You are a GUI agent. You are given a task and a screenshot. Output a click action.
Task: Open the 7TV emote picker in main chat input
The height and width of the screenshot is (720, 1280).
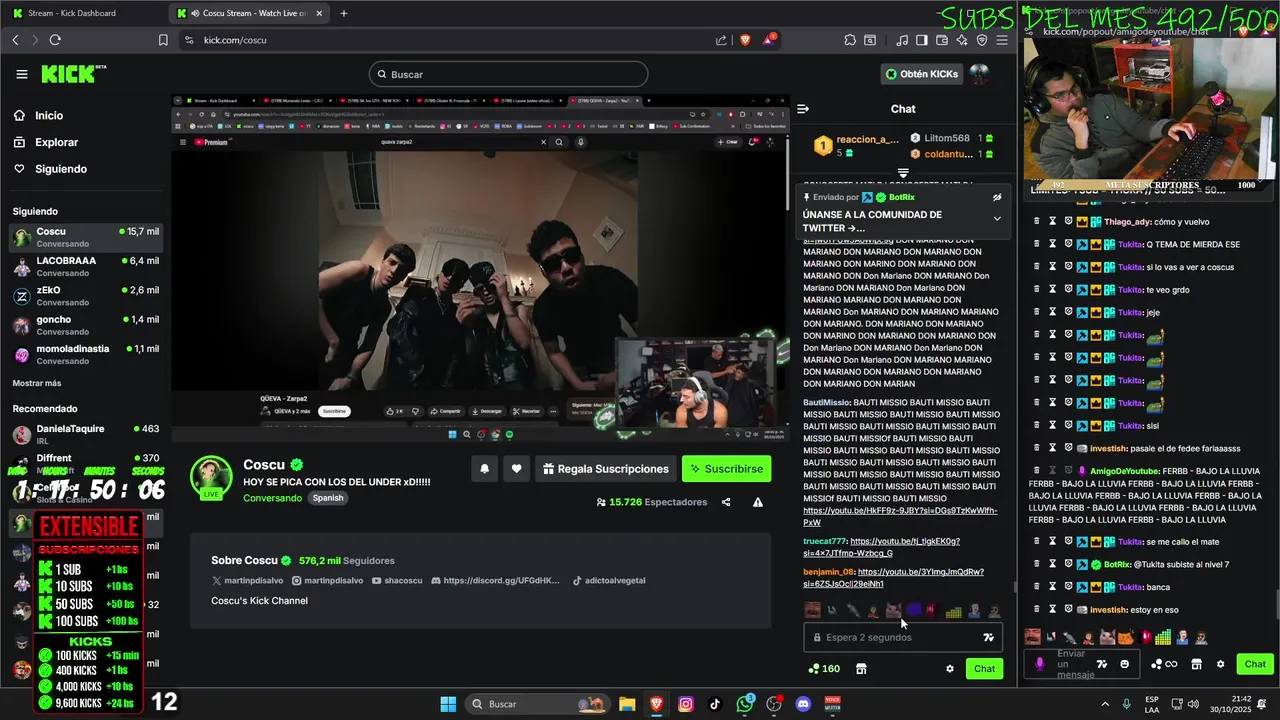[x=988, y=637]
